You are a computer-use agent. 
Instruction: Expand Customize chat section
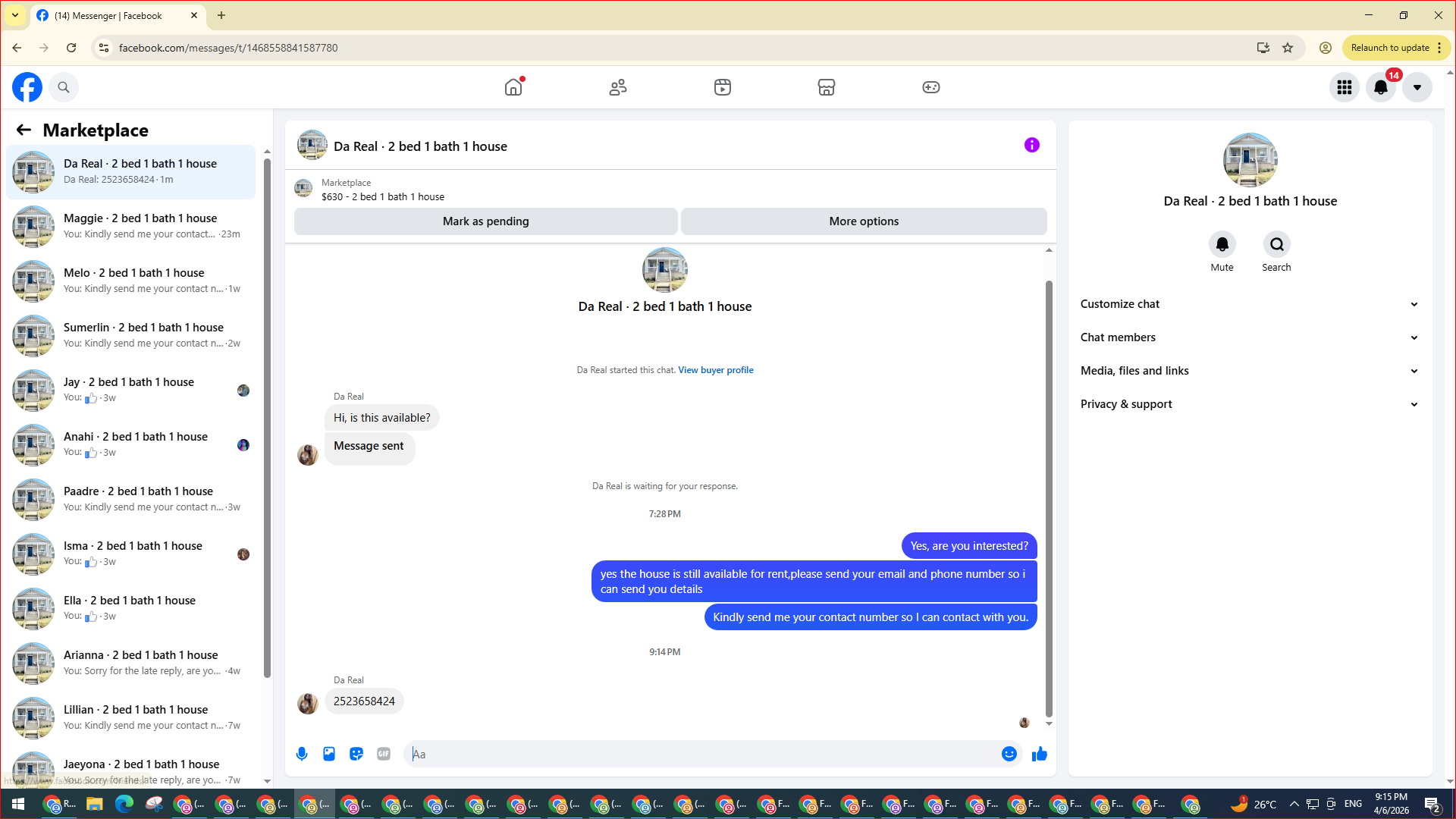click(x=1250, y=304)
